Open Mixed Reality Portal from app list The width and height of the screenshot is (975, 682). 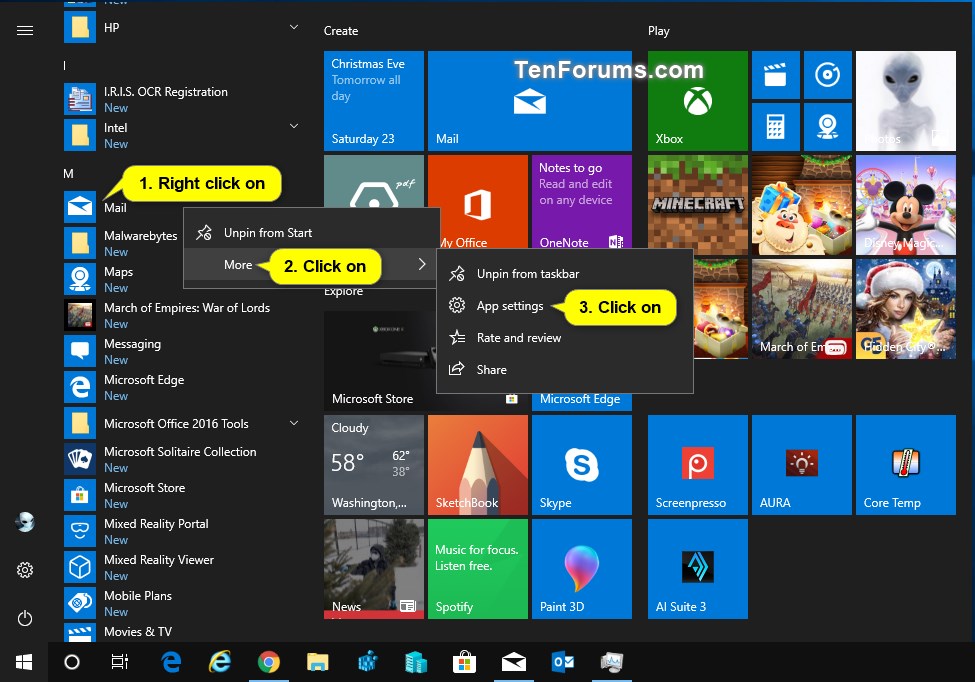[x=156, y=524]
